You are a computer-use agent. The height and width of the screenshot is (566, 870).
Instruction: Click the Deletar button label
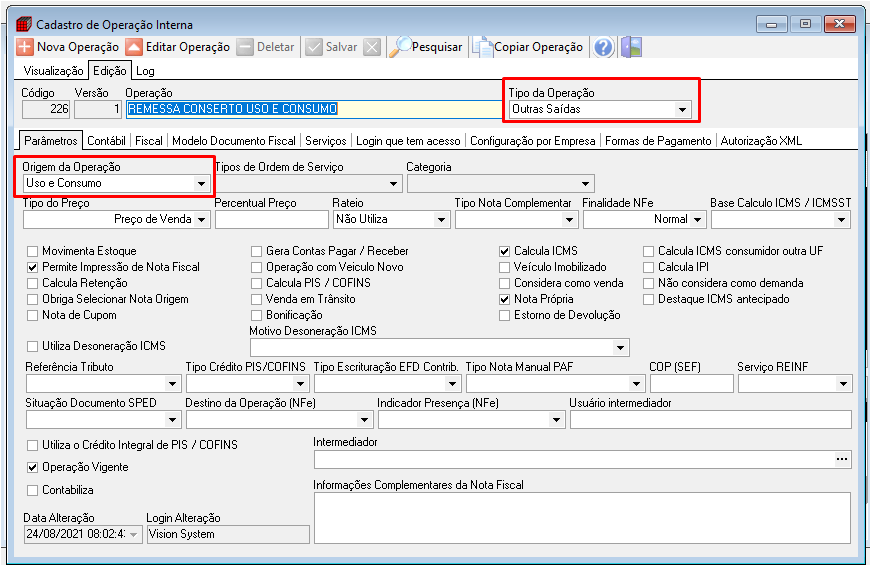[275, 47]
